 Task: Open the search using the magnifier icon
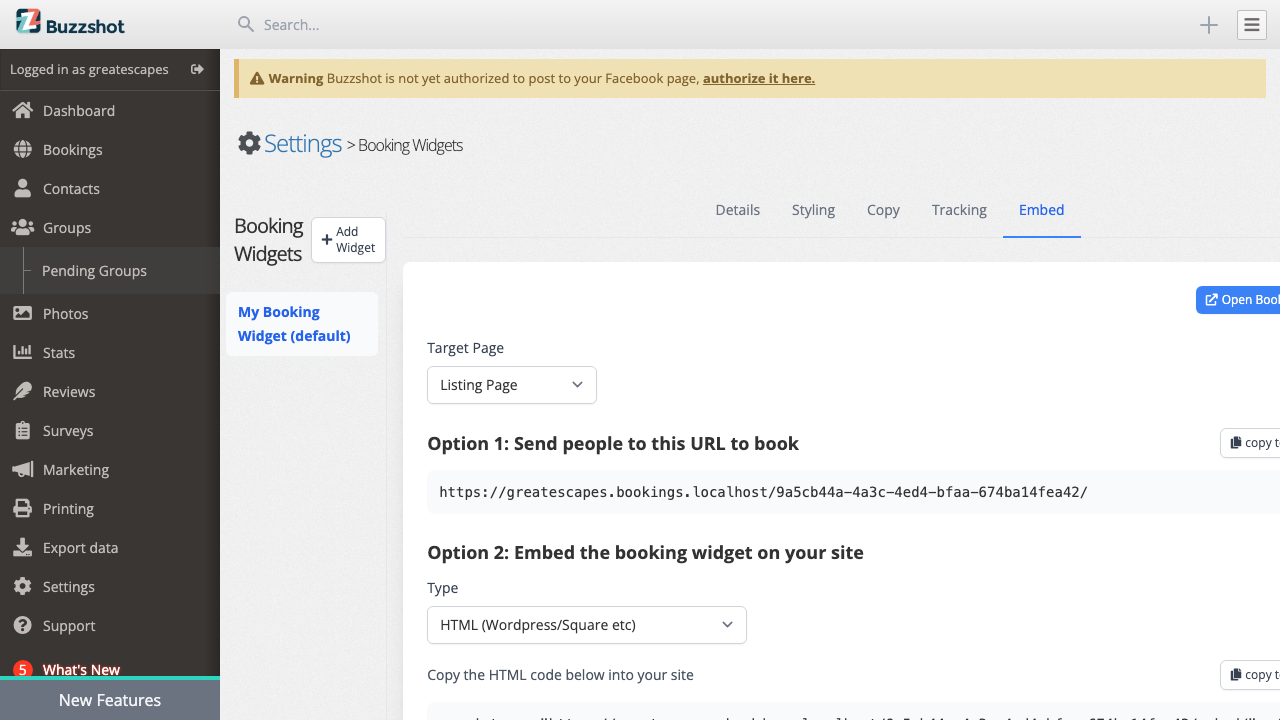(x=245, y=24)
